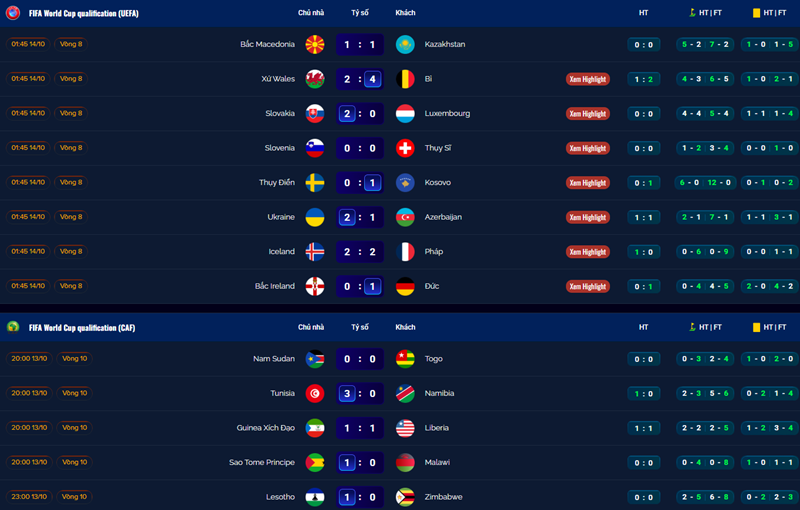Click the Vòng 8 badge for Bắc Macedonia
Image resolution: width=800 pixels, height=510 pixels.
pos(72,44)
